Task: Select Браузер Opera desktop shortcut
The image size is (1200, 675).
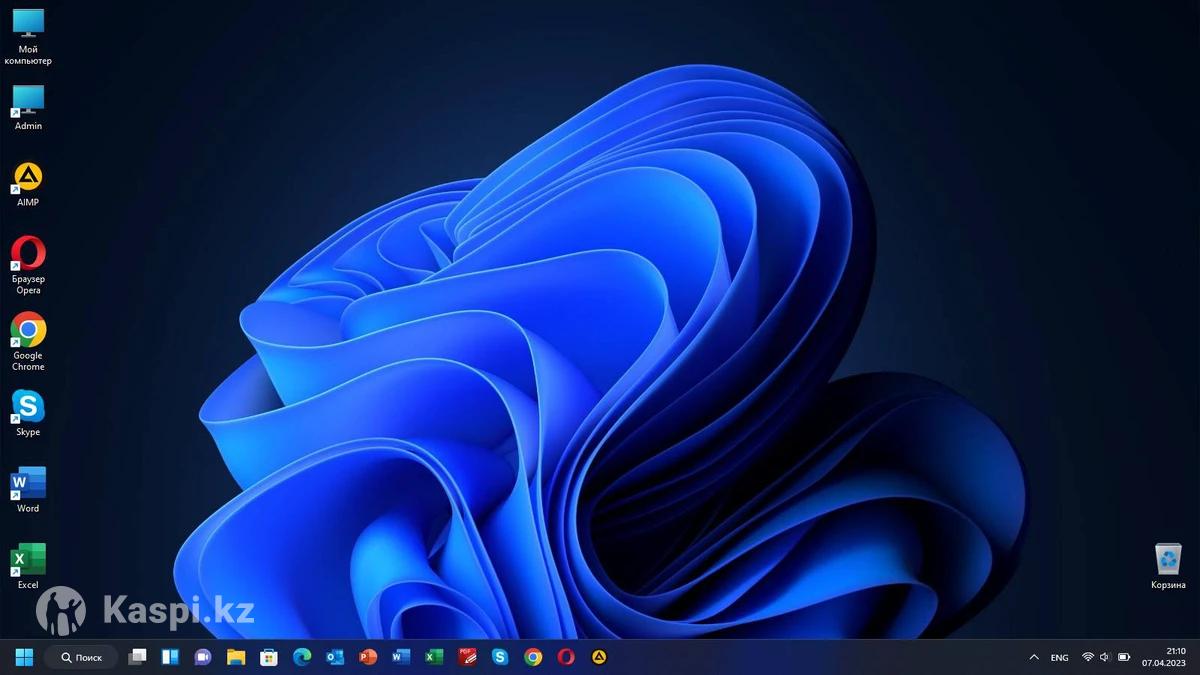Action: [28, 265]
